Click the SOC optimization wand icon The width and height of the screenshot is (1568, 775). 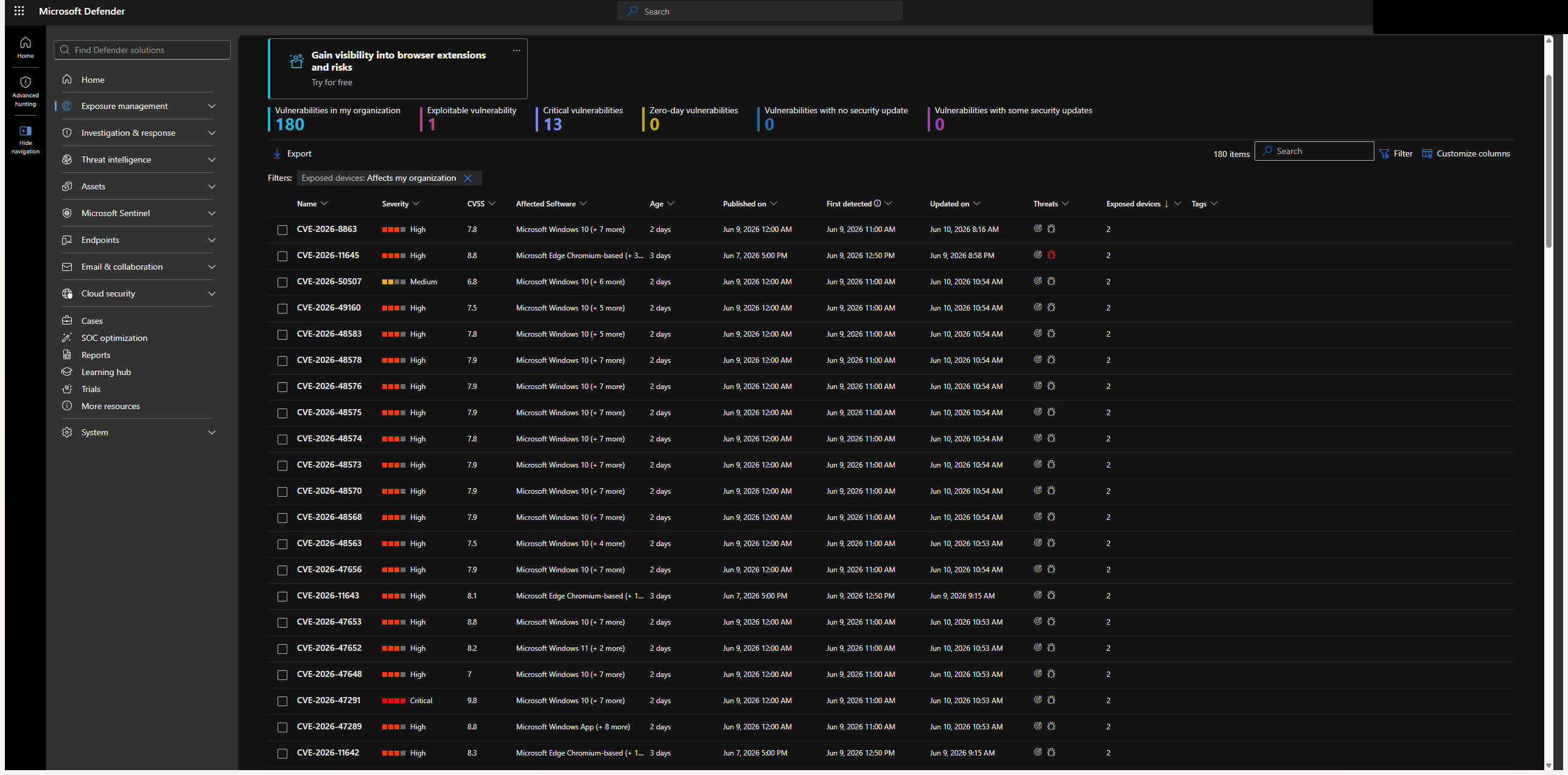coord(68,337)
